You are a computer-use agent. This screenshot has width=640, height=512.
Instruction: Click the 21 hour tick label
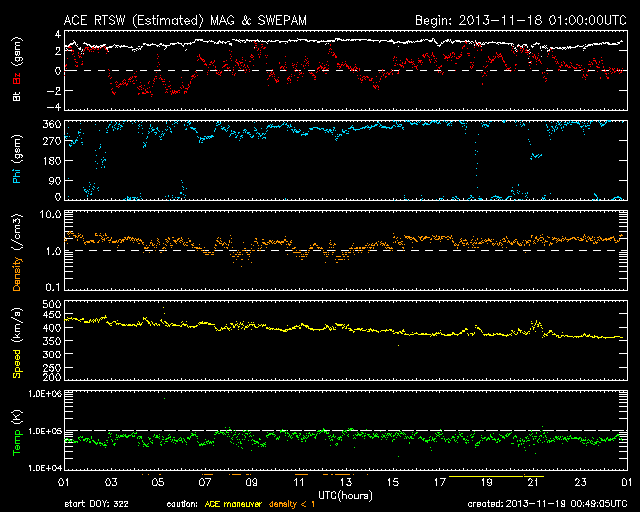point(533,483)
